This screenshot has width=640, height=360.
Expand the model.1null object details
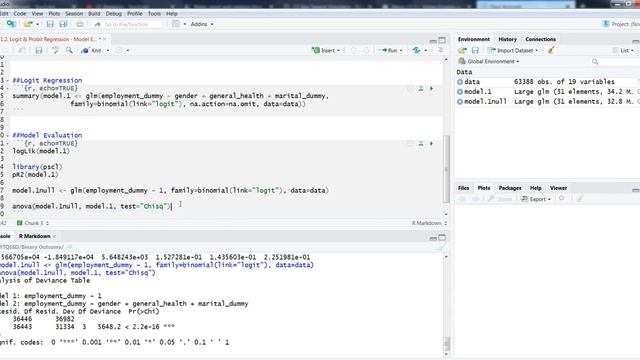pyautogui.click(x=460, y=102)
